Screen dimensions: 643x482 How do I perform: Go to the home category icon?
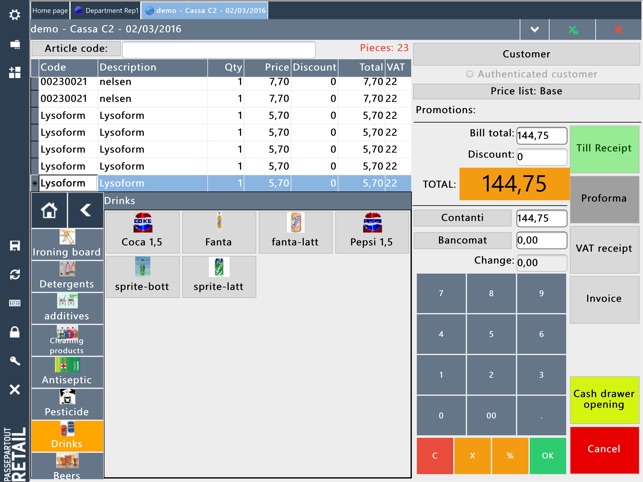pos(49,210)
